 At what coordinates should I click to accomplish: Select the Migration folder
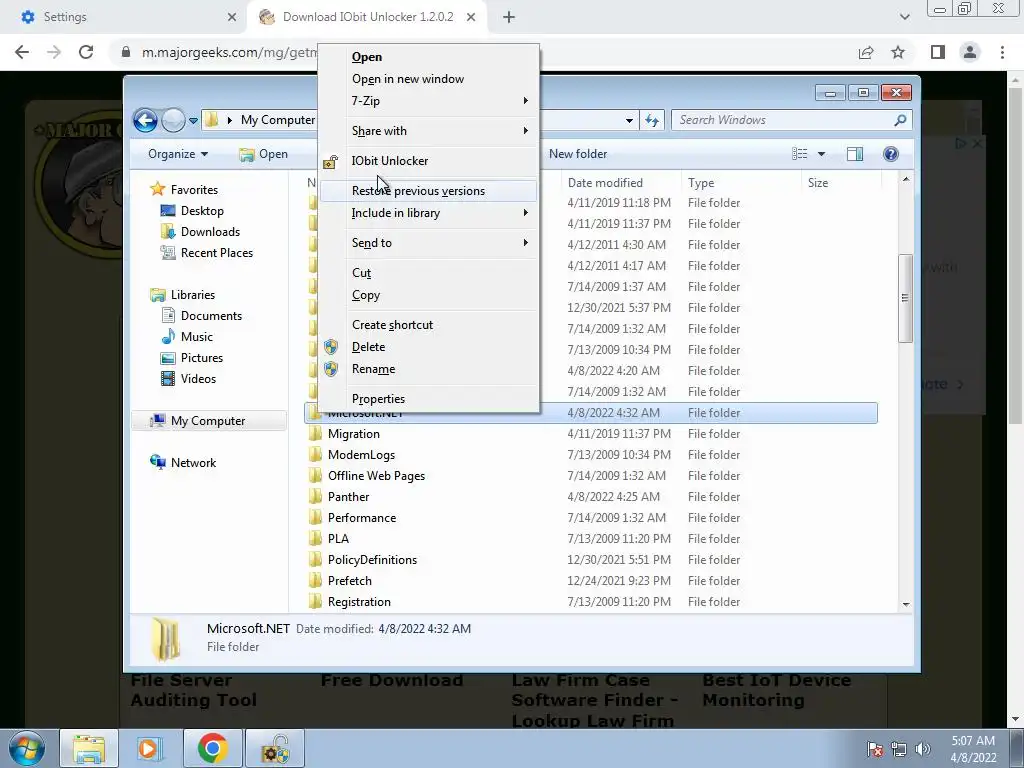(x=590, y=434)
